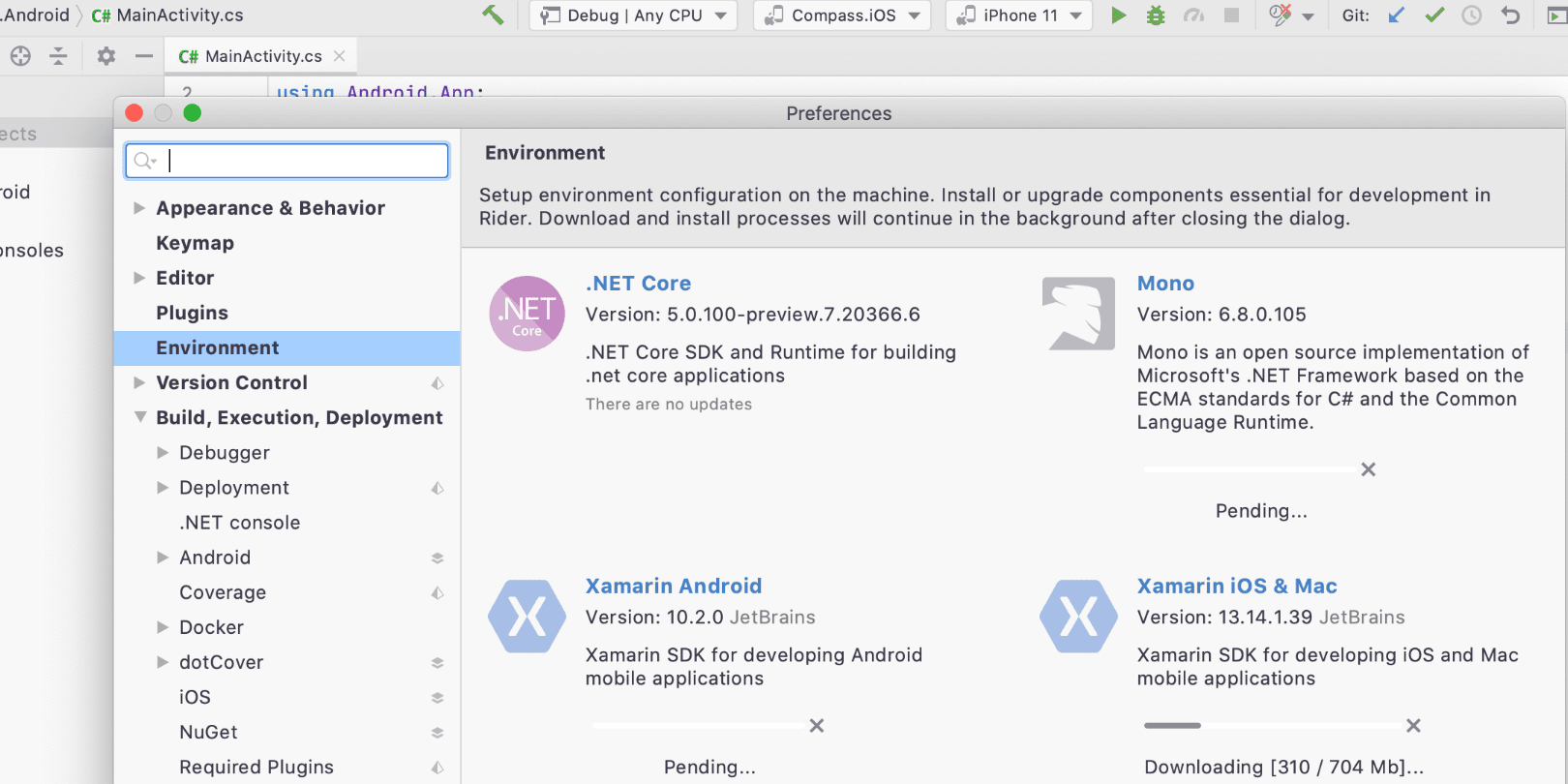Collapse Build, Execution, Deployment section
Image resolution: width=1568 pixels, height=784 pixels.
(x=140, y=417)
